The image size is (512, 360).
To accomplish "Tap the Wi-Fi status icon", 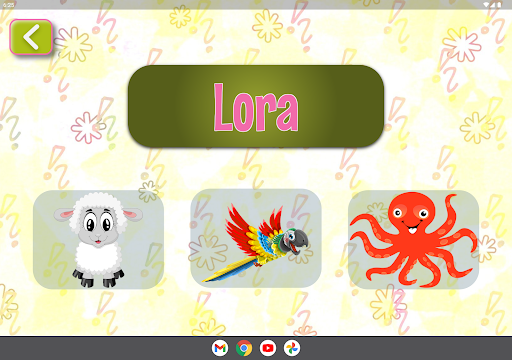I will tap(487, 5).
